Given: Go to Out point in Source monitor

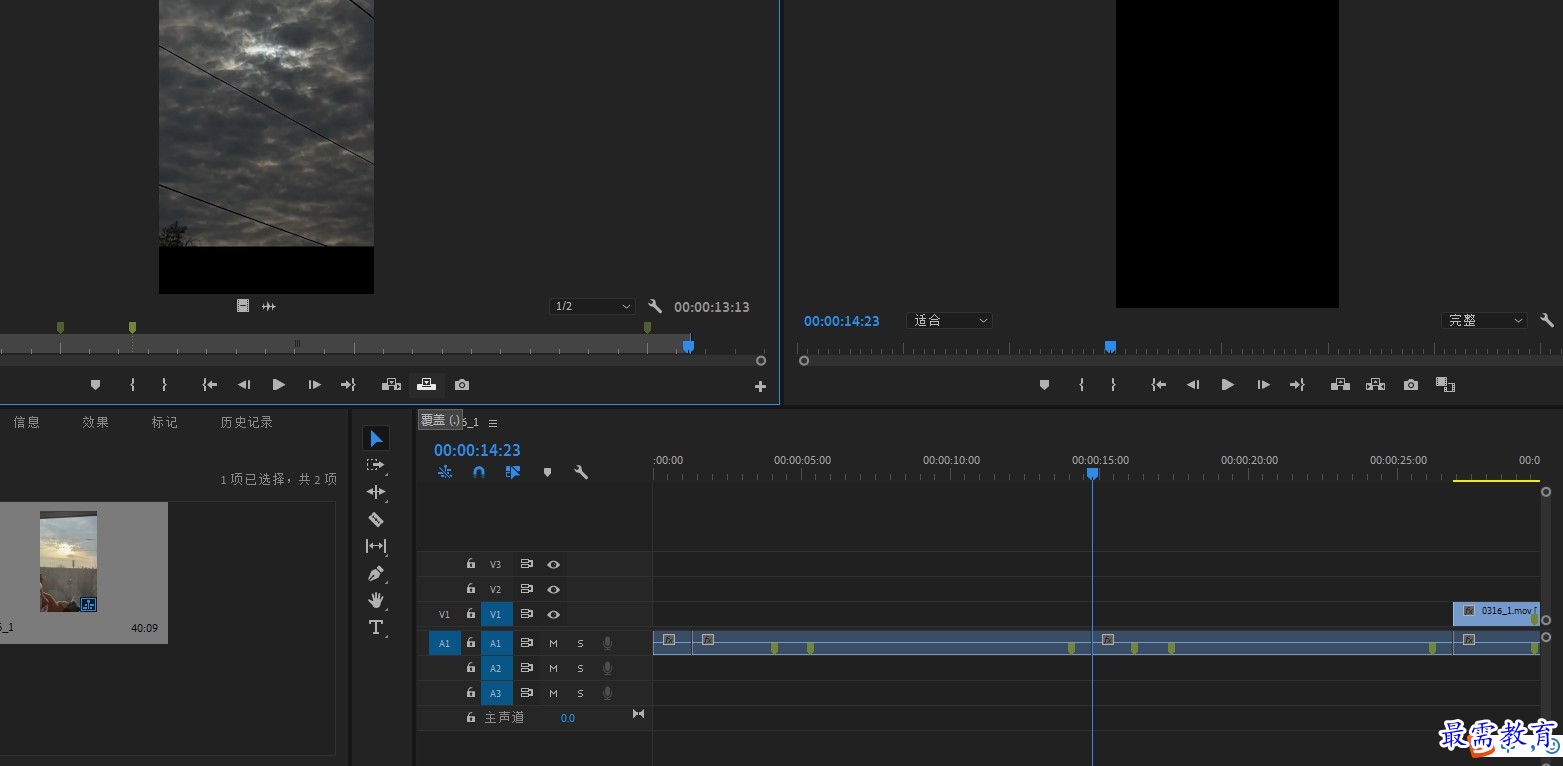Looking at the screenshot, I should (x=348, y=385).
